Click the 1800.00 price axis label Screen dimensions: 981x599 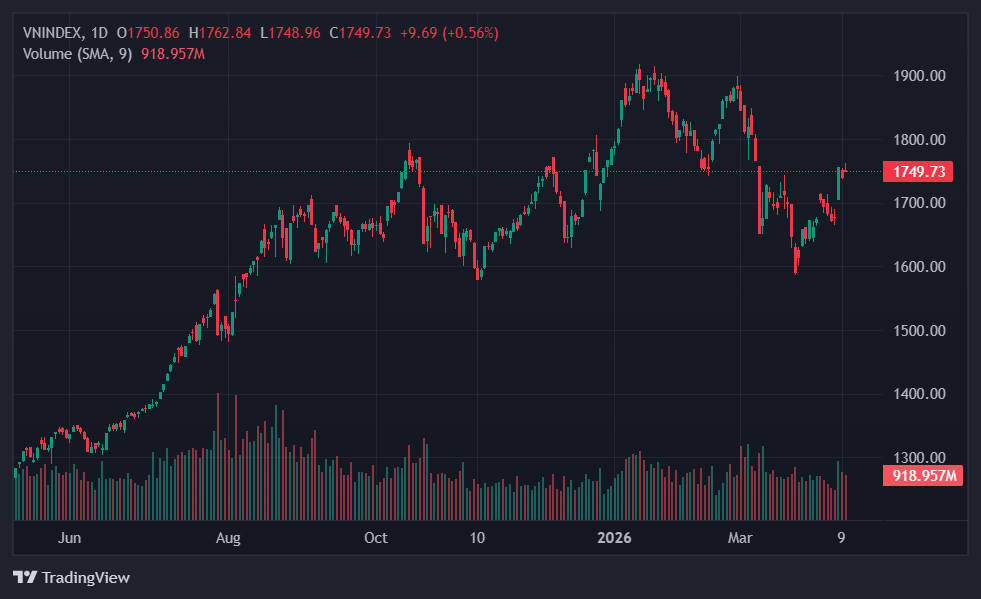(917, 140)
